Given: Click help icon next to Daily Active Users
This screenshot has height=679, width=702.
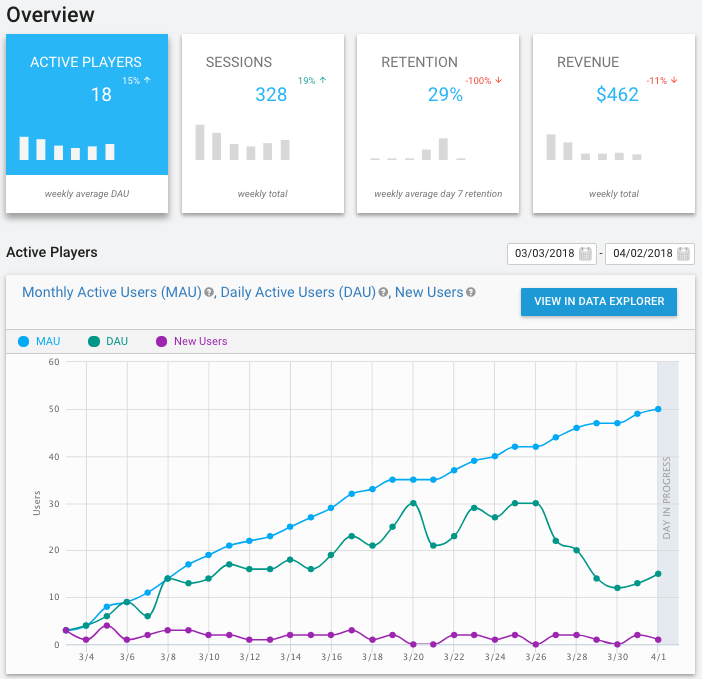Looking at the screenshot, I should click(382, 293).
